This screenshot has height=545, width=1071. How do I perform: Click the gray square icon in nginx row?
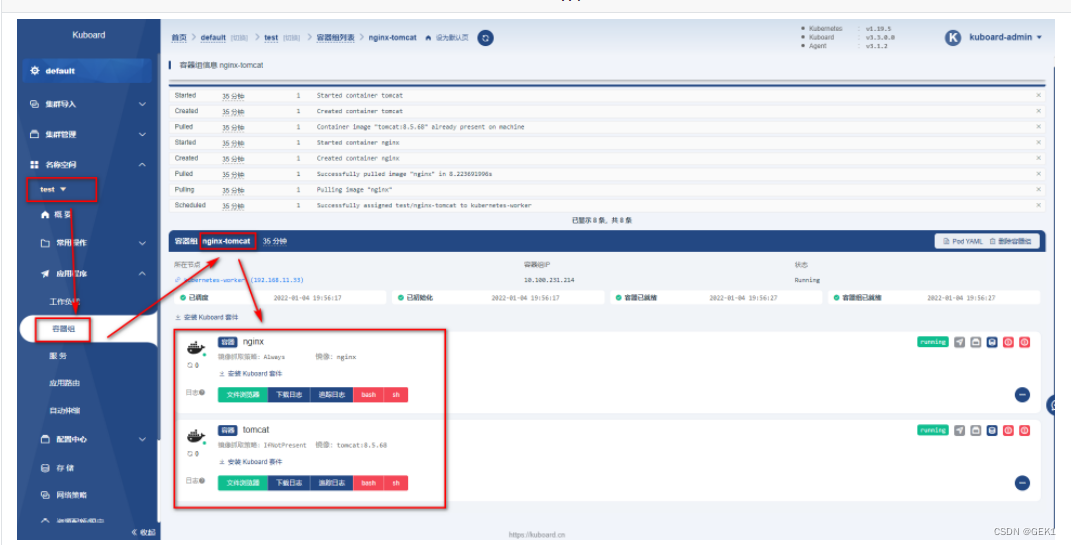pos(976,342)
